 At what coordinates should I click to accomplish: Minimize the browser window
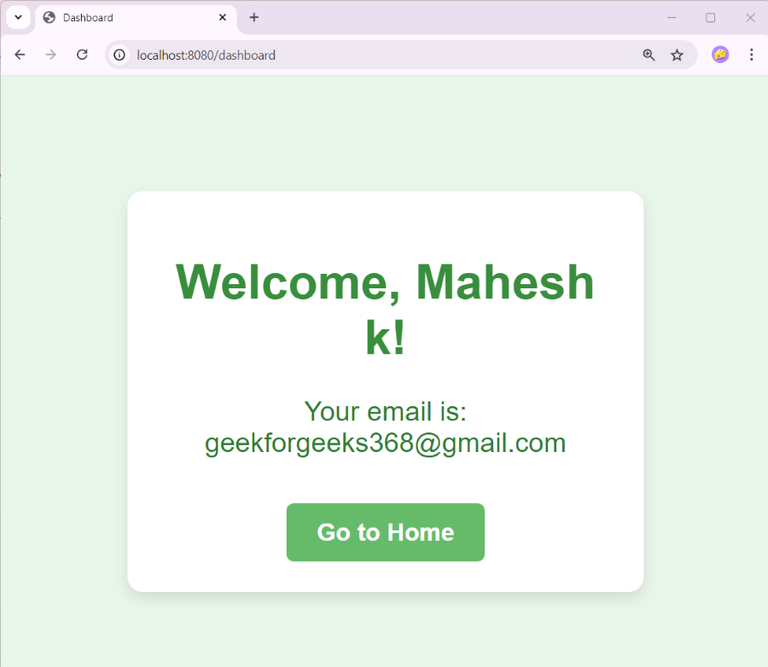(x=672, y=18)
